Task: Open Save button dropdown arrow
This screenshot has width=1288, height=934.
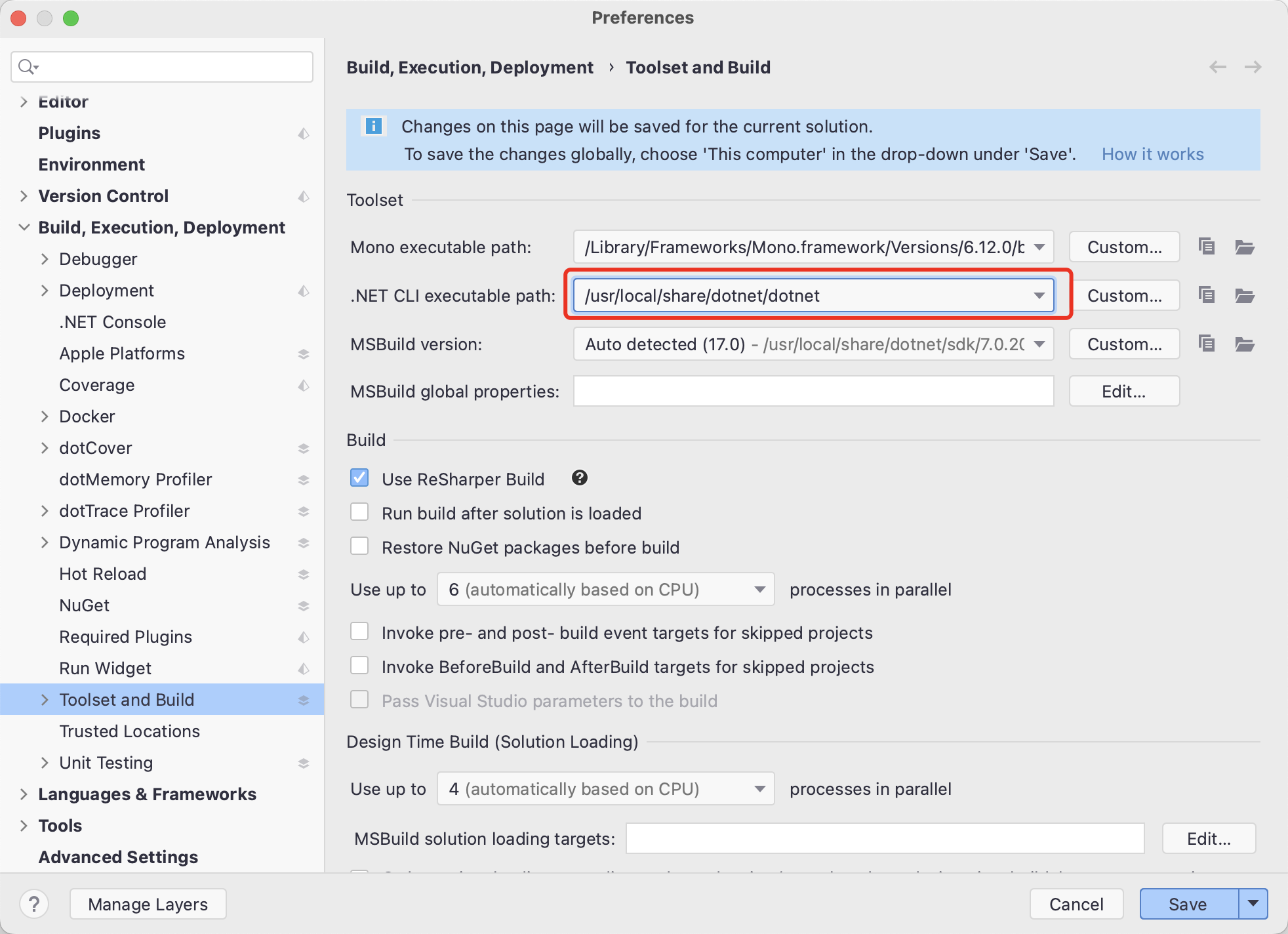Action: coord(1253,904)
